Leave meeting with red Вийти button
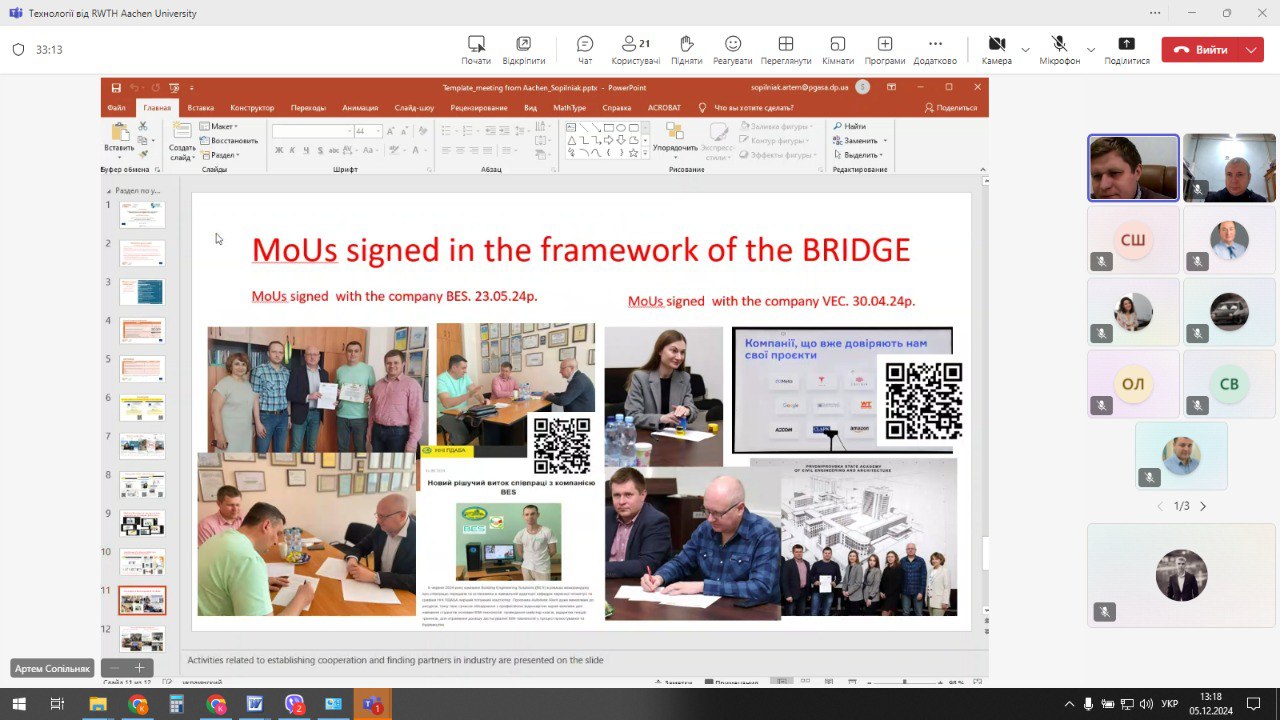Image resolution: width=1280 pixels, height=720 pixels. click(x=1200, y=50)
